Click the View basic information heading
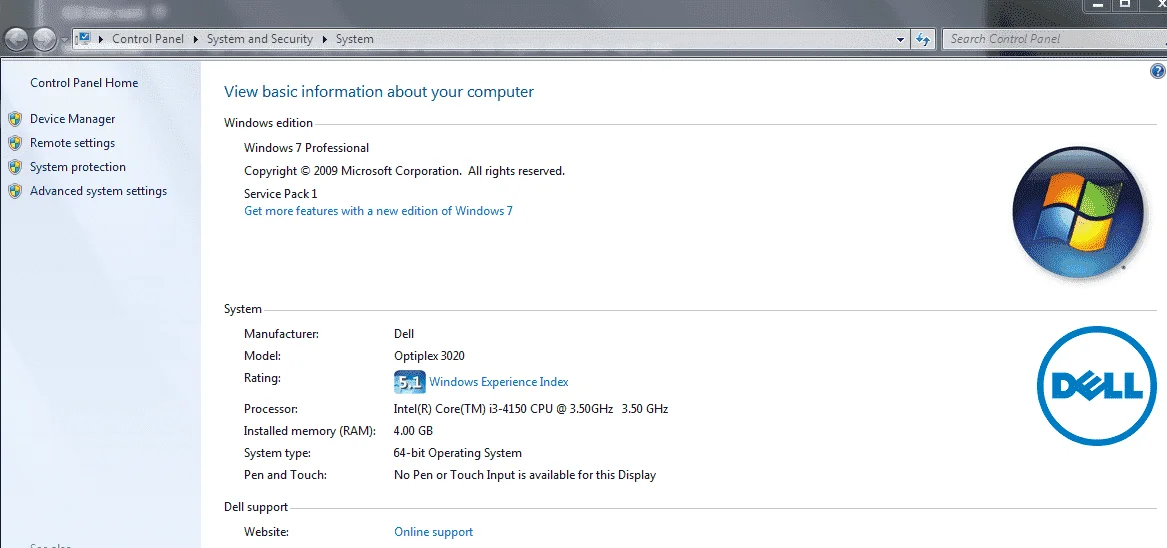Image resolution: width=1167 pixels, height=548 pixels. [379, 92]
